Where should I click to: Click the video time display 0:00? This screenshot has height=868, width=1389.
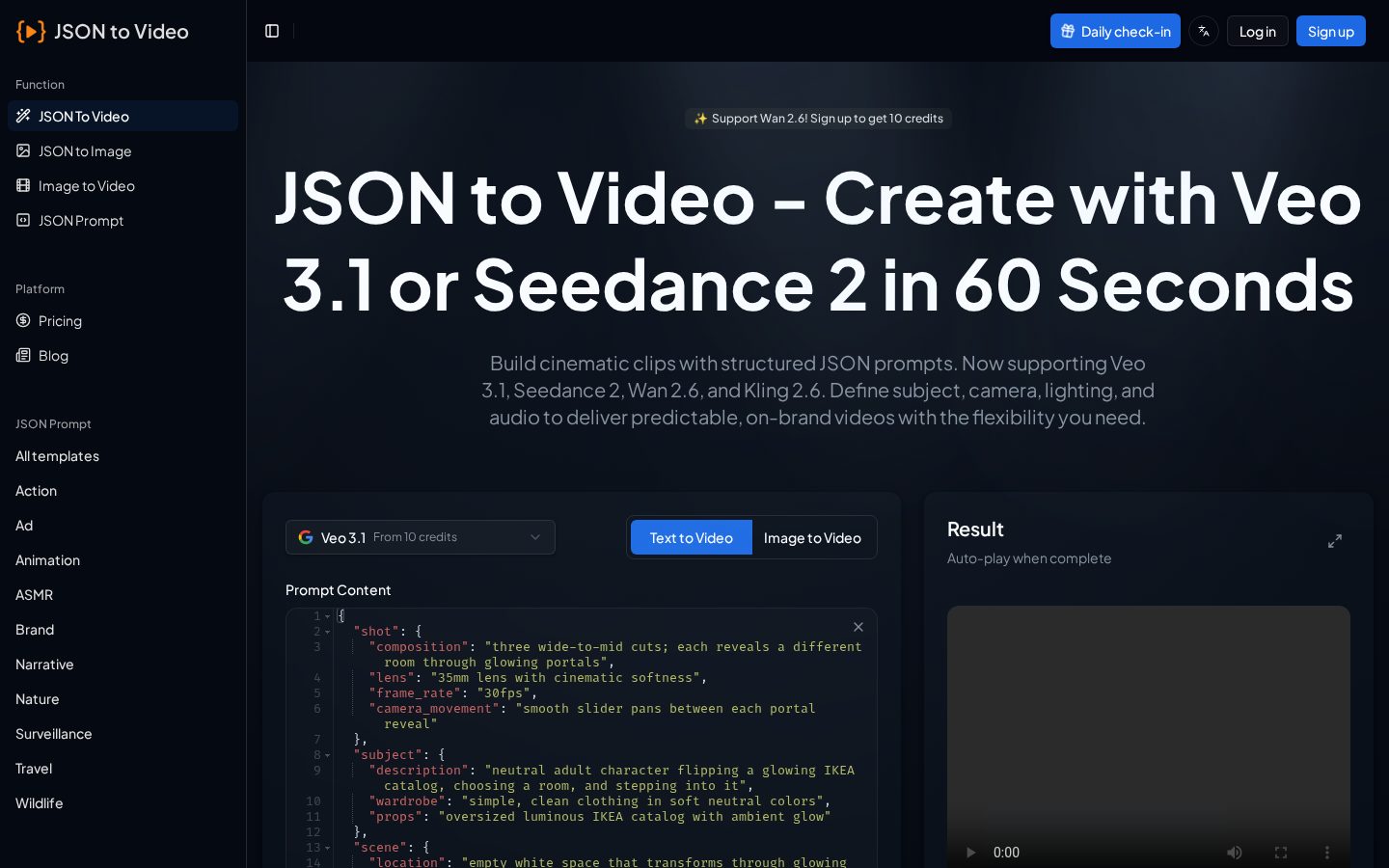click(x=1006, y=852)
